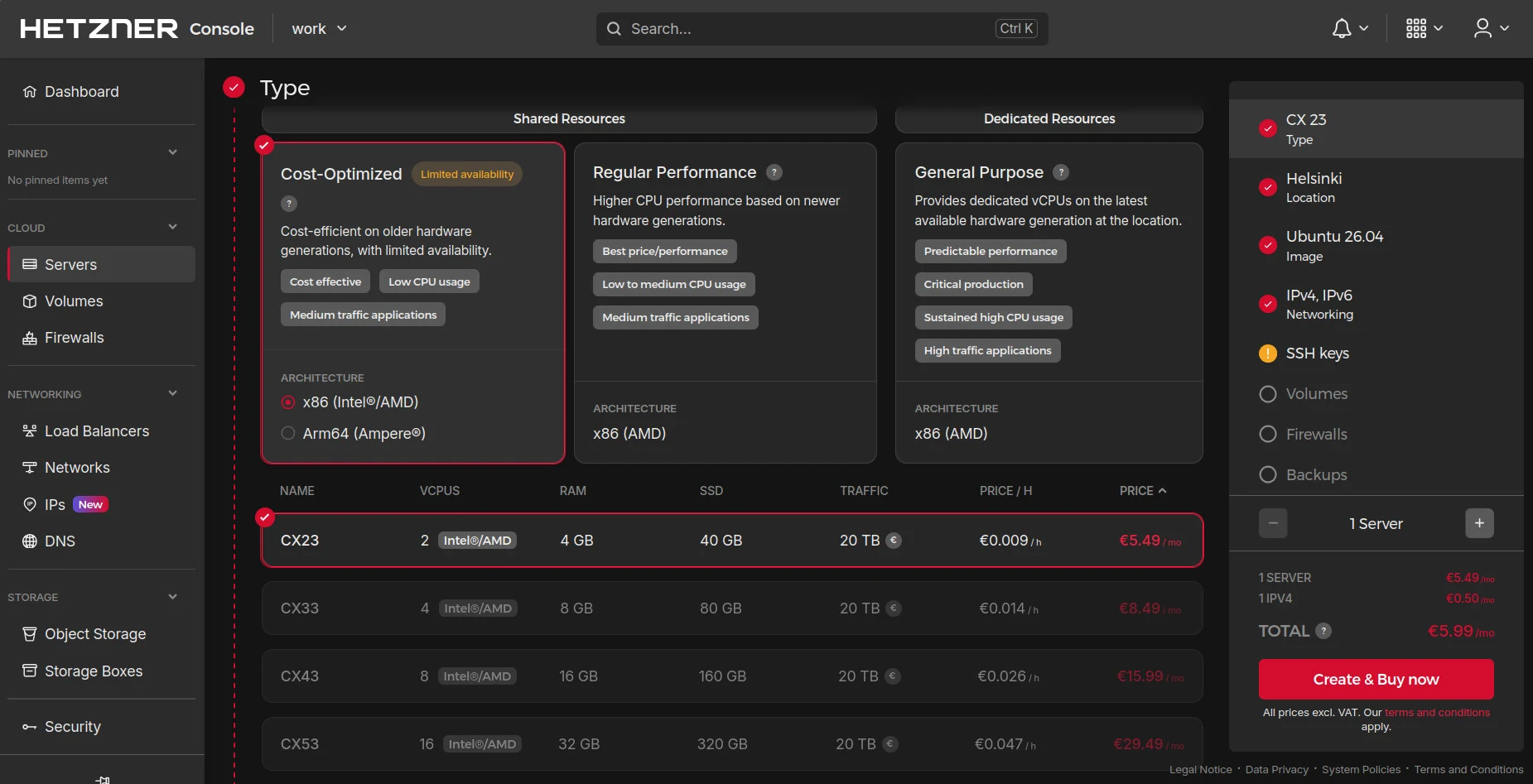This screenshot has width=1533, height=784.
Task: Focus the Search field
Action: (x=822, y=29)
